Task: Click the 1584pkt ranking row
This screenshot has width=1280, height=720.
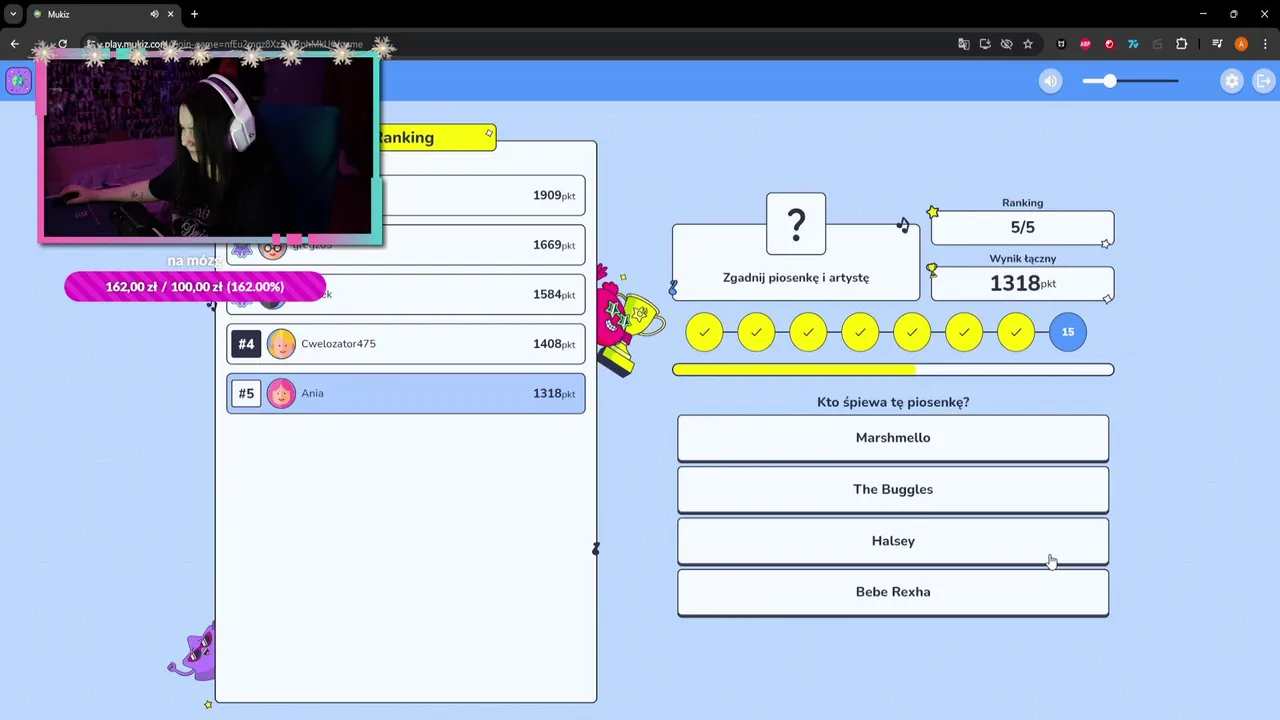Action: (406, 295)
